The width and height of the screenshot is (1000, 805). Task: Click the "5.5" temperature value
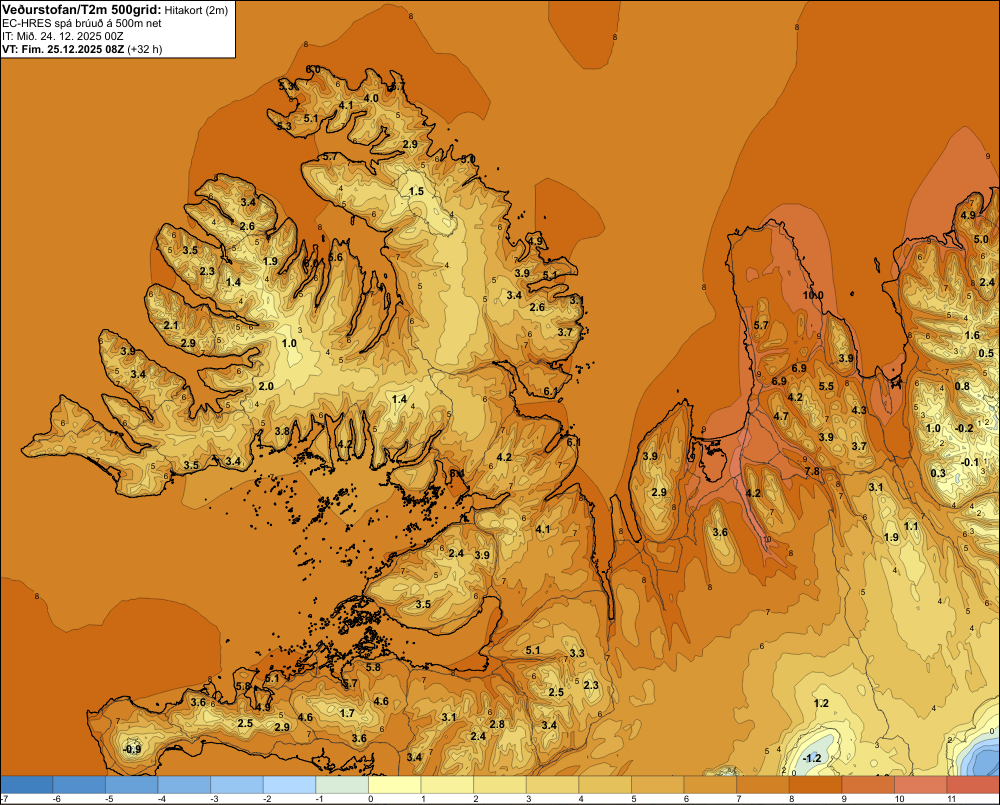[826, 386]
